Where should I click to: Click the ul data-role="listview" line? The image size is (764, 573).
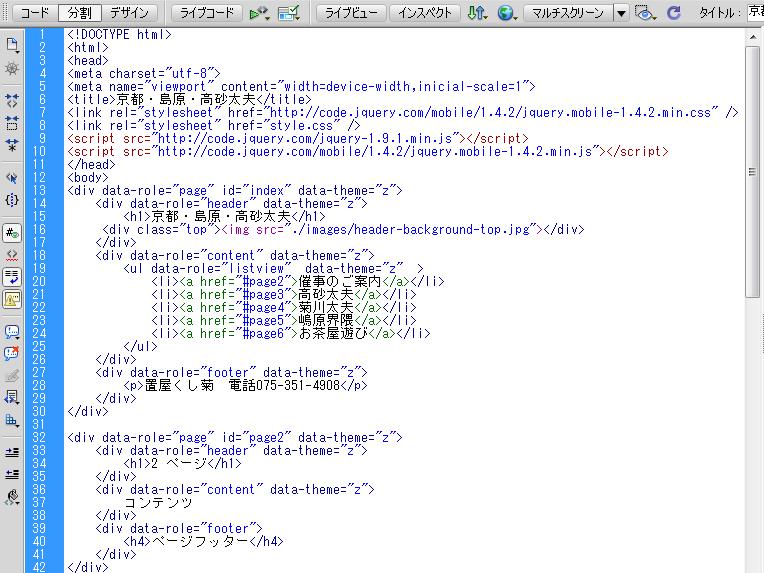[x=273, y=268]
